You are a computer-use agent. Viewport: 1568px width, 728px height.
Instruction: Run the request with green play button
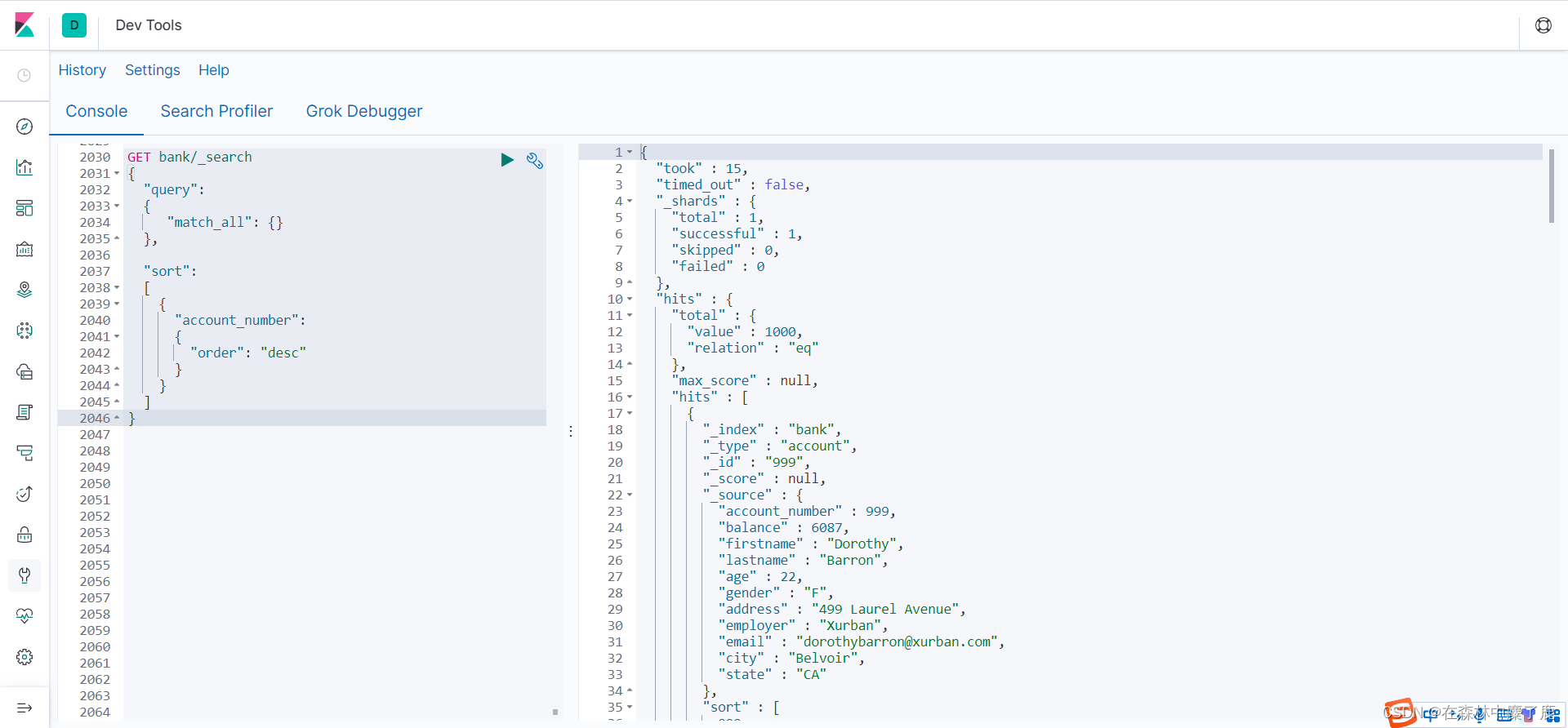507,160
